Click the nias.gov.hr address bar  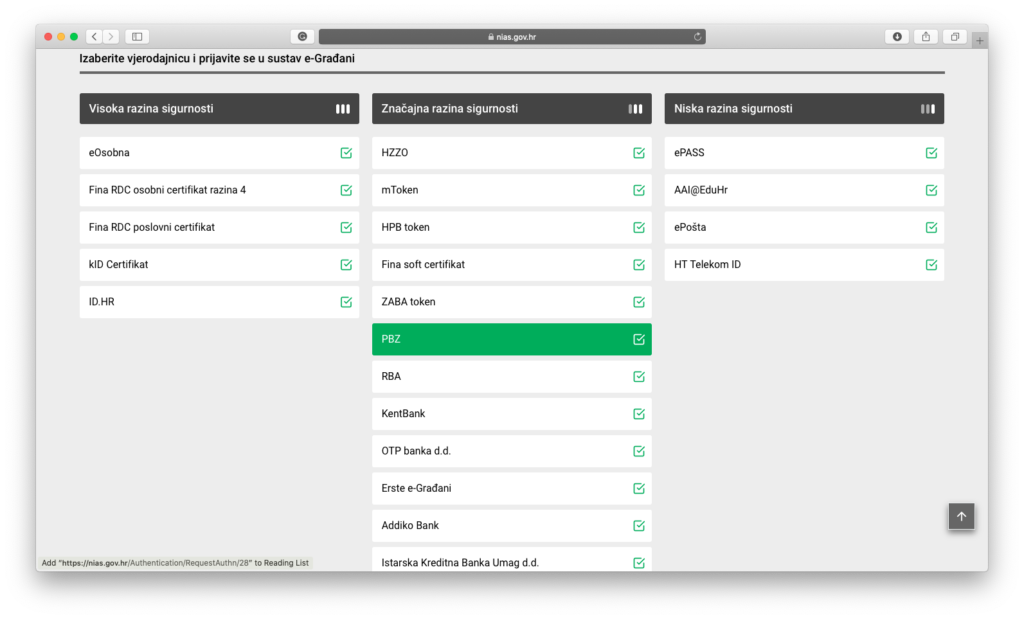point(512,37)
